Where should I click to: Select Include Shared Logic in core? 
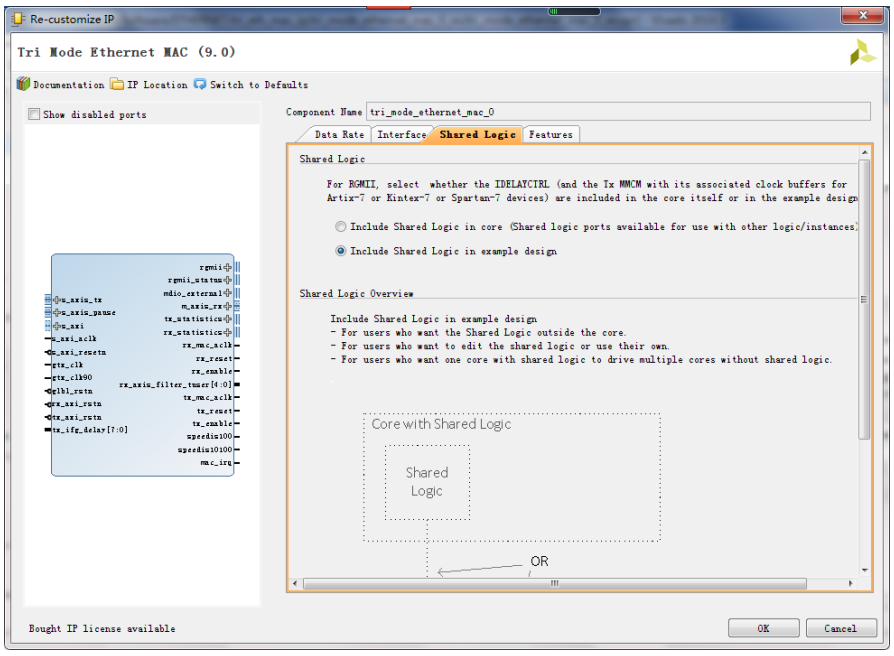point(340,227)
